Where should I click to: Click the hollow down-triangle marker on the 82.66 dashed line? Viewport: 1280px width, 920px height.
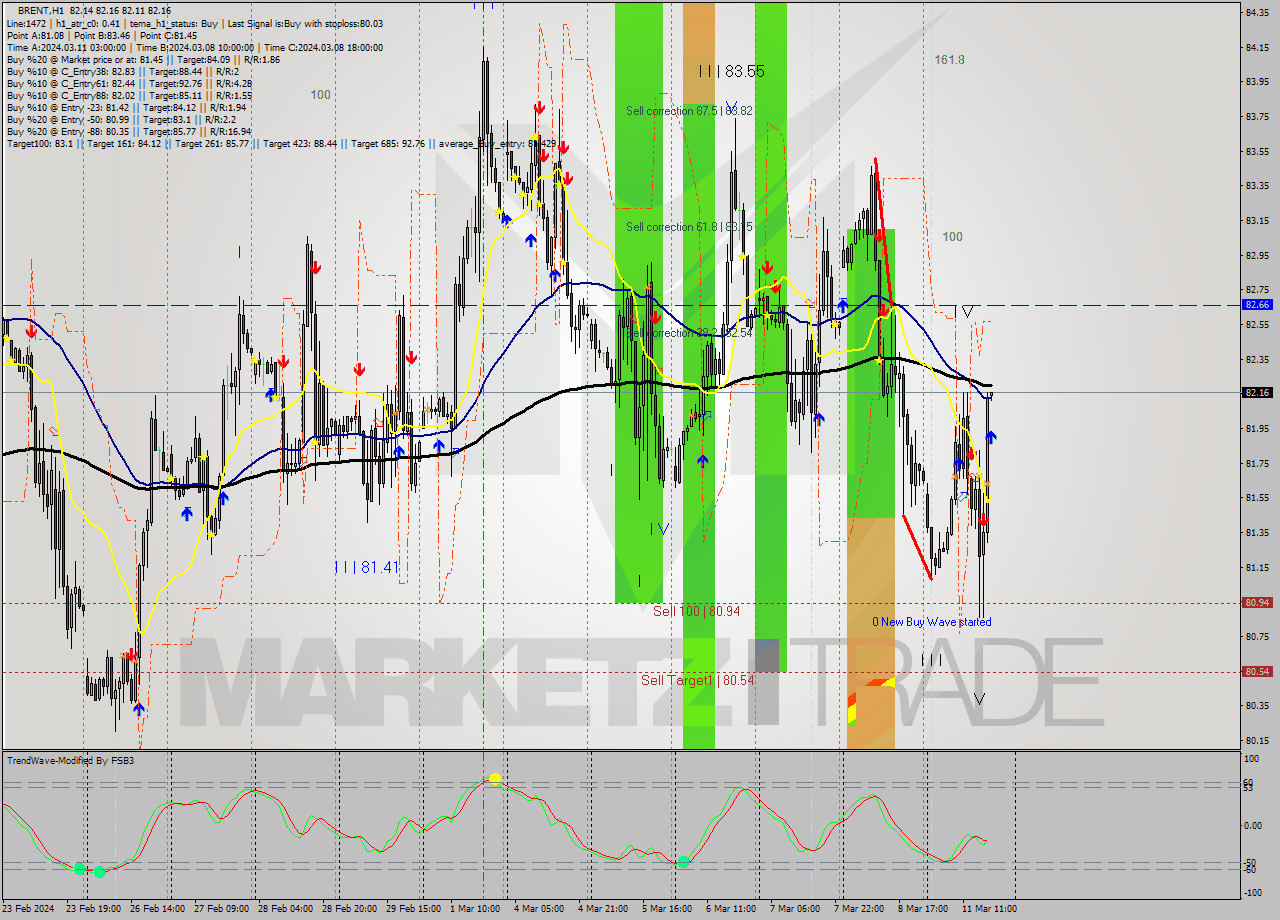point(967,312)
